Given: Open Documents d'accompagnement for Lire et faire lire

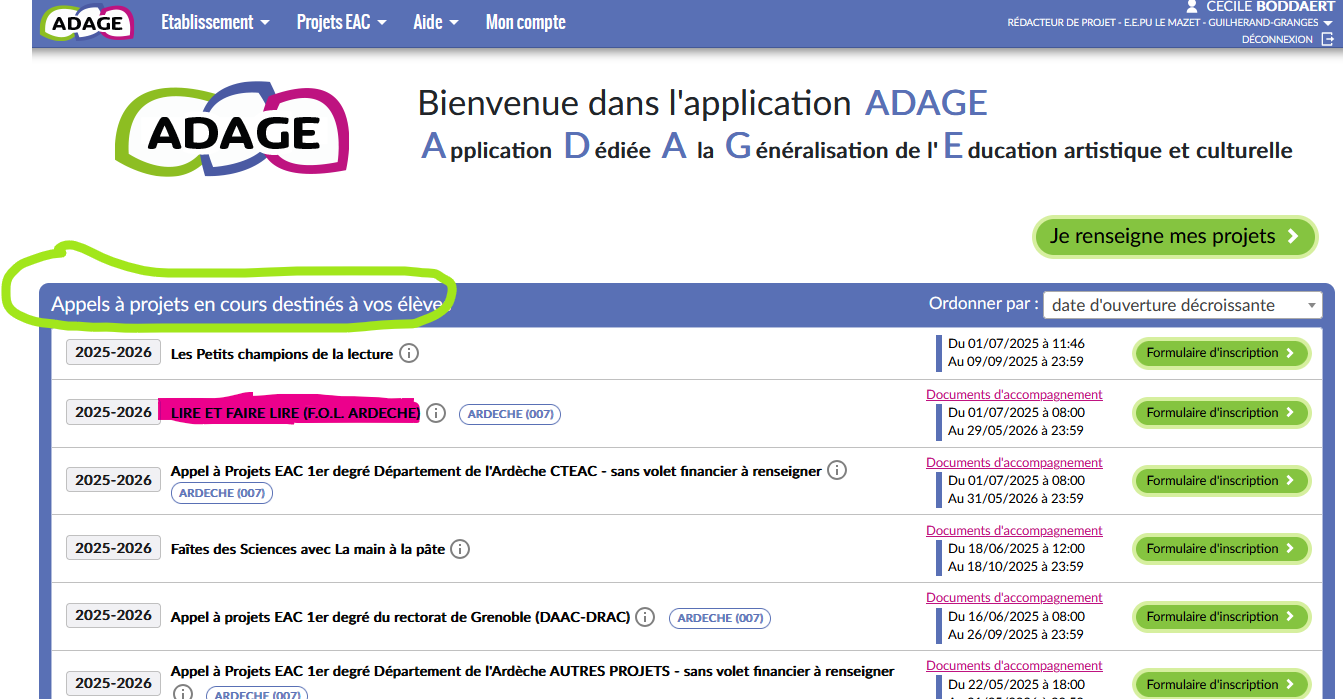Looking at the screenshot, I should (1014, 395).
